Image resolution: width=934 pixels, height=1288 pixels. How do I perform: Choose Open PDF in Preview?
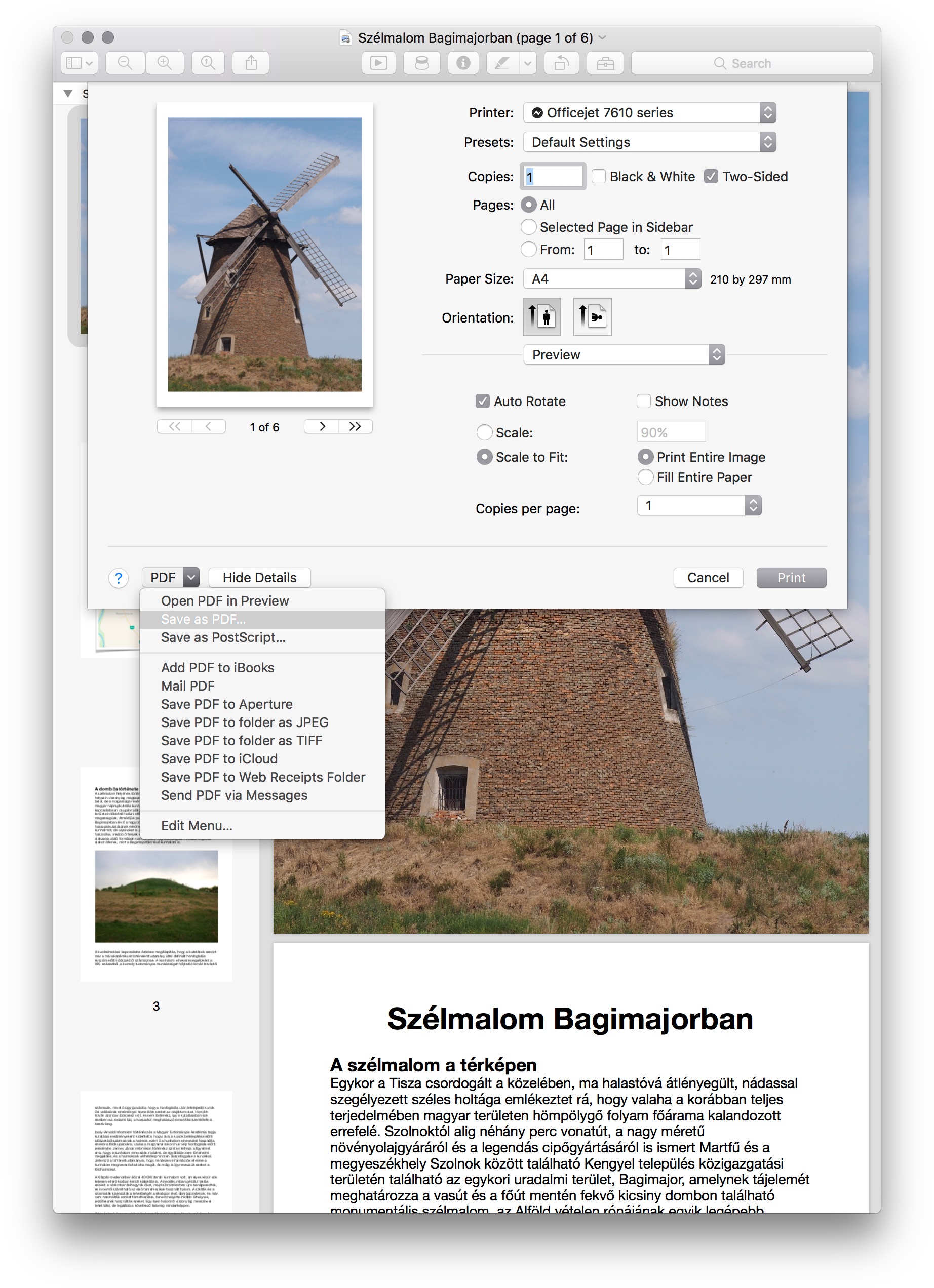[262, 601]
